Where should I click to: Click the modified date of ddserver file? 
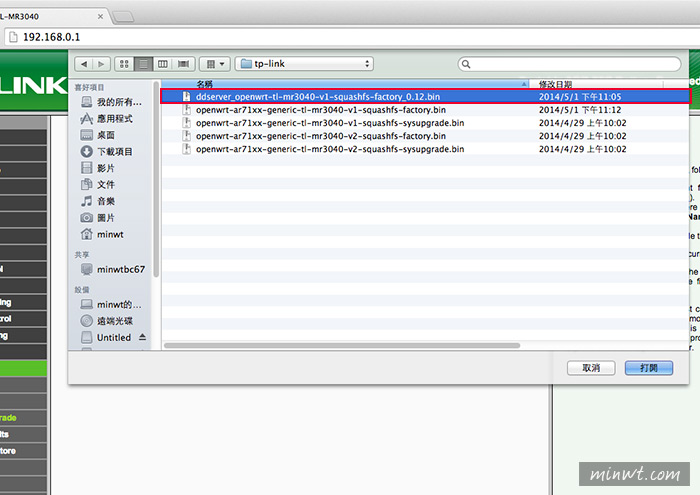580,96
